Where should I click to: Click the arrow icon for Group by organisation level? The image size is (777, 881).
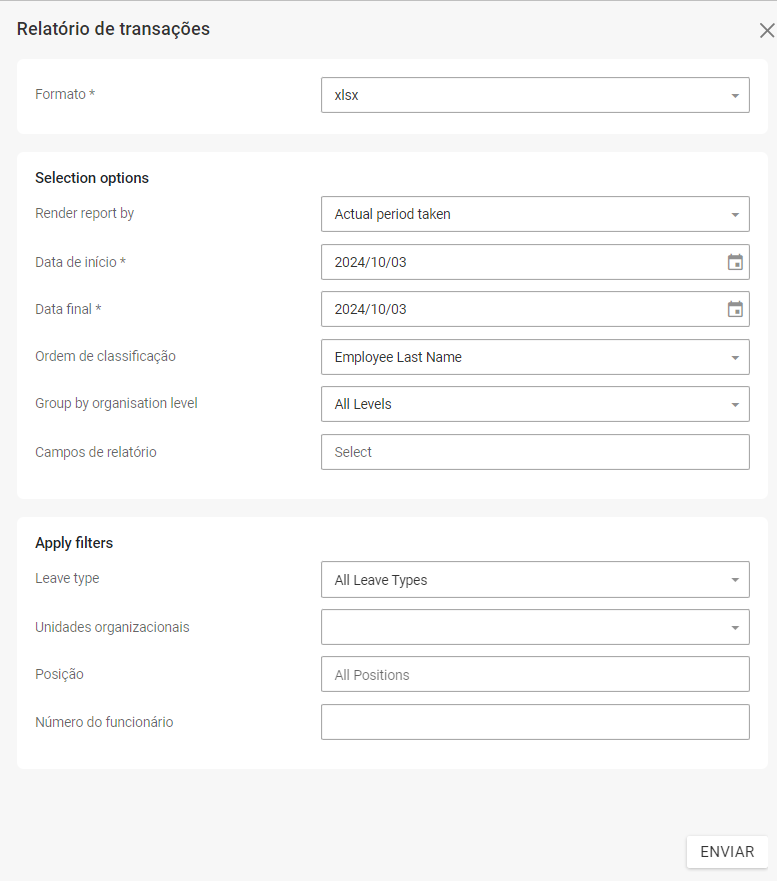(x=735, y=405)
